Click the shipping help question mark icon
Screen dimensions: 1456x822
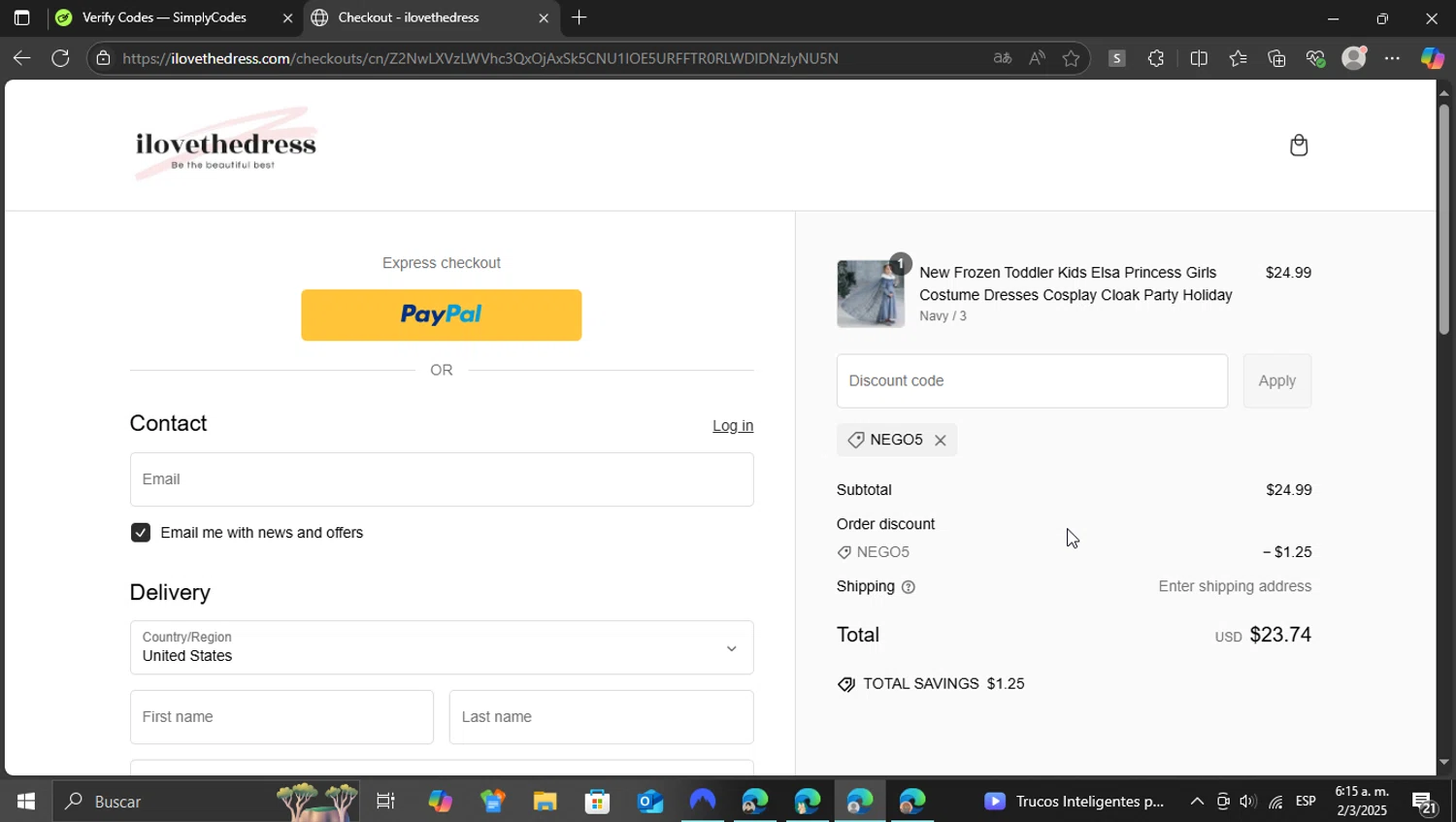coord(909,587)
